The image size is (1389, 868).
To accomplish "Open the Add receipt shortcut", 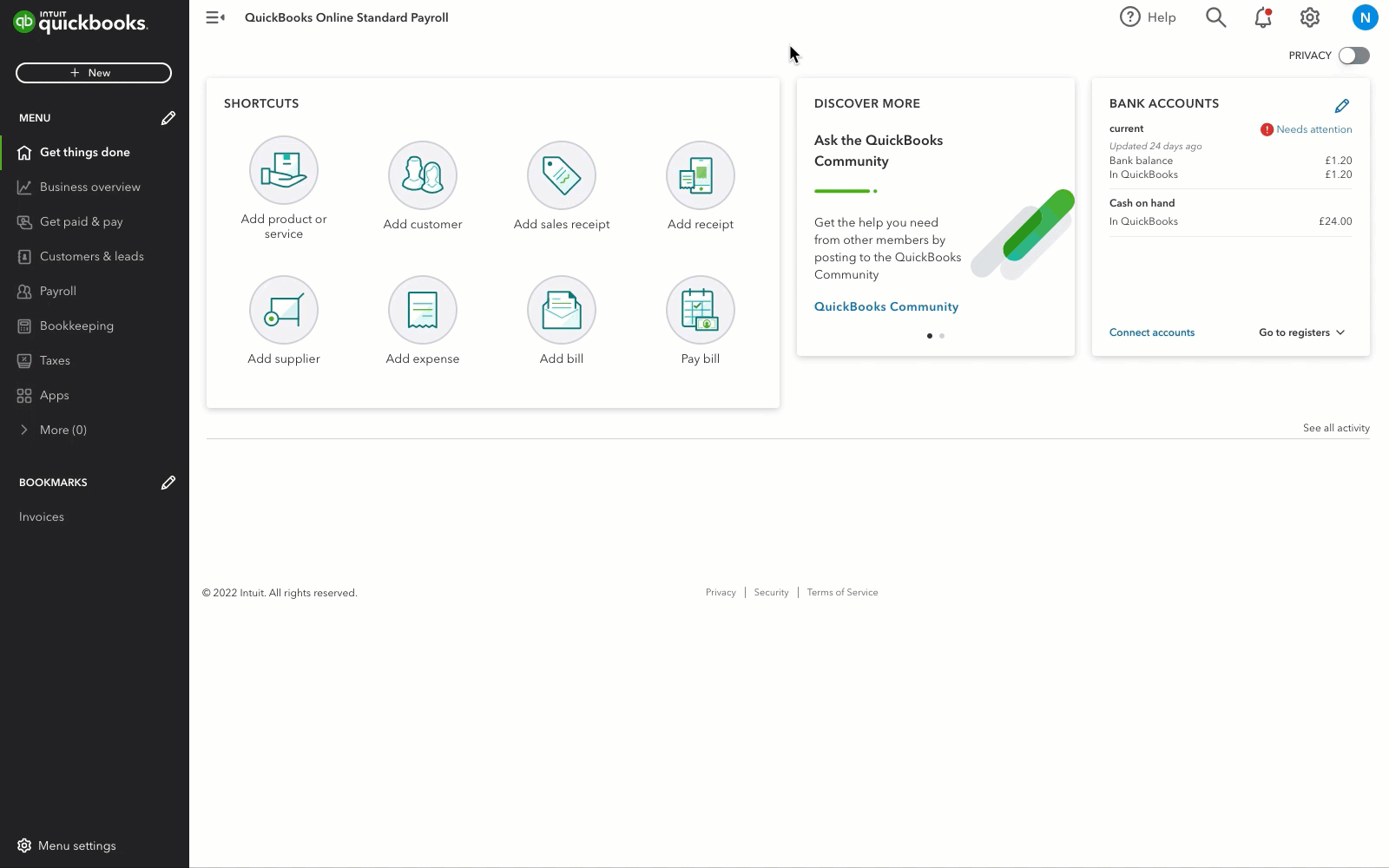I will [701, 186].
